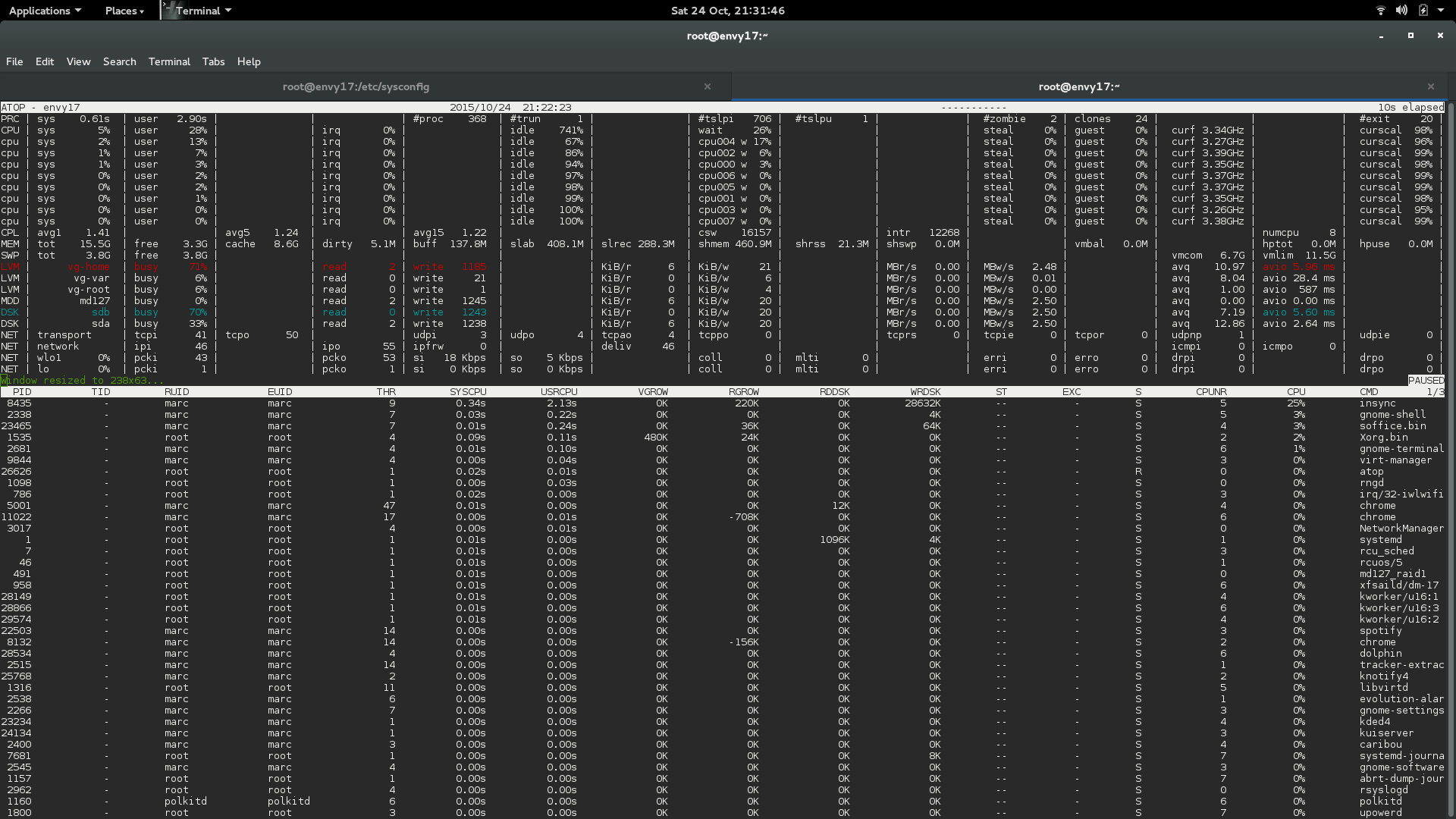Select the upowerd process row
This screenshot has width=1456, height=819.
point(723,813)
